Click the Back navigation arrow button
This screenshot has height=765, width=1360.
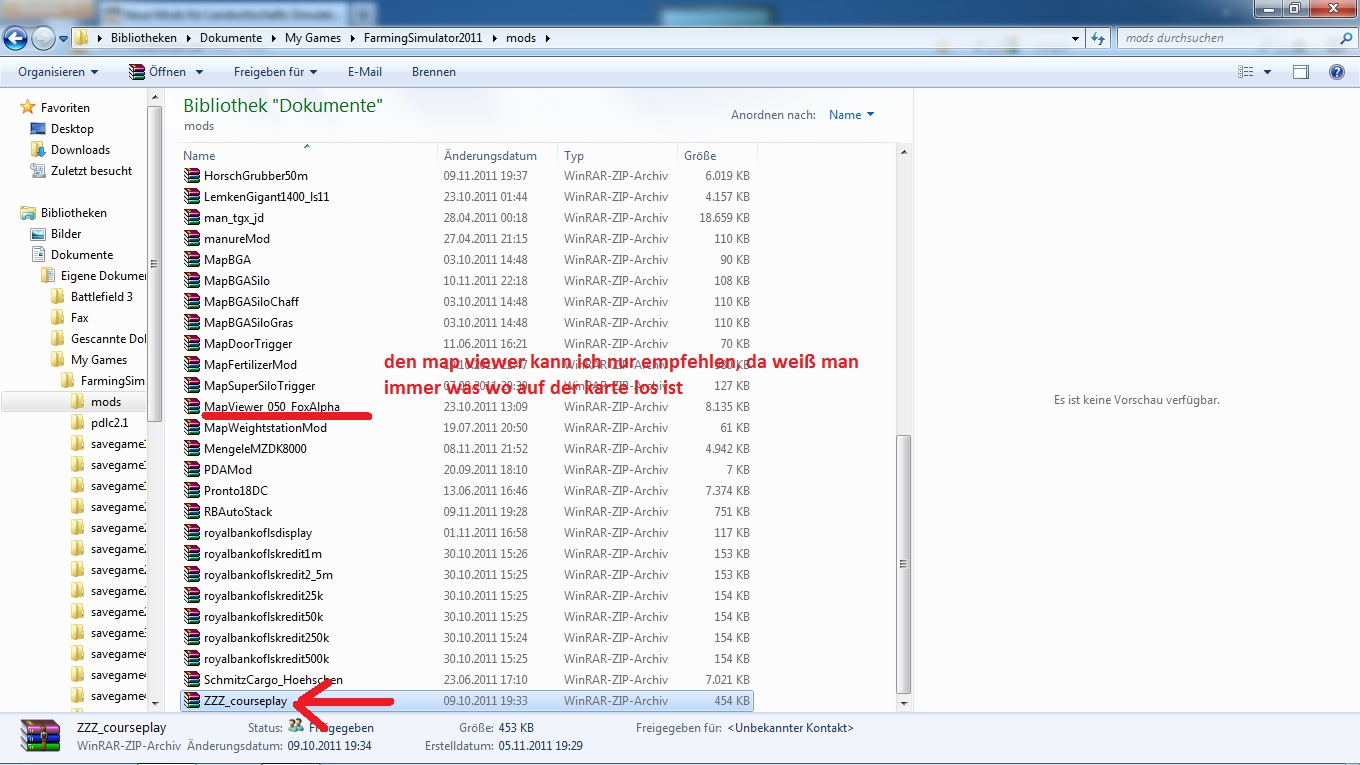(16, 39)
